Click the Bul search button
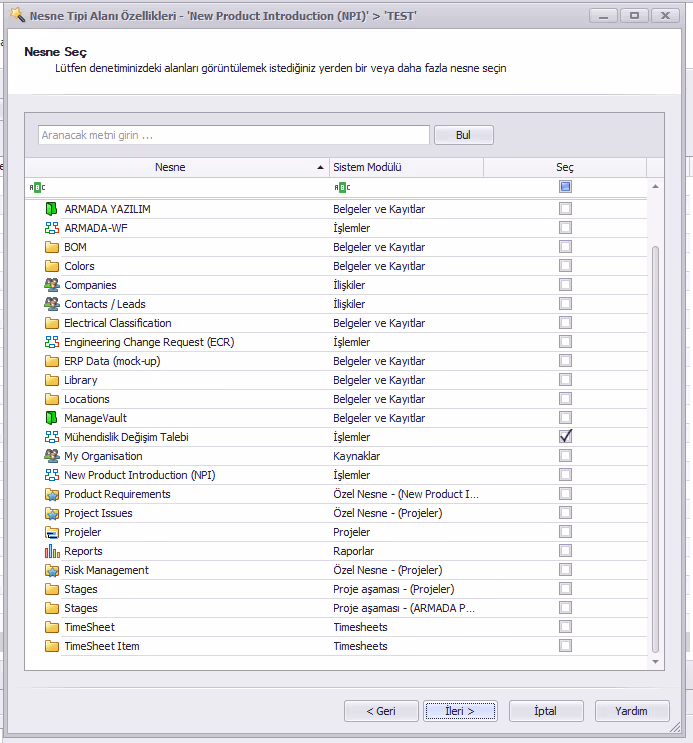The height and width of the screenshot is (743, 693). coord(464,135)
